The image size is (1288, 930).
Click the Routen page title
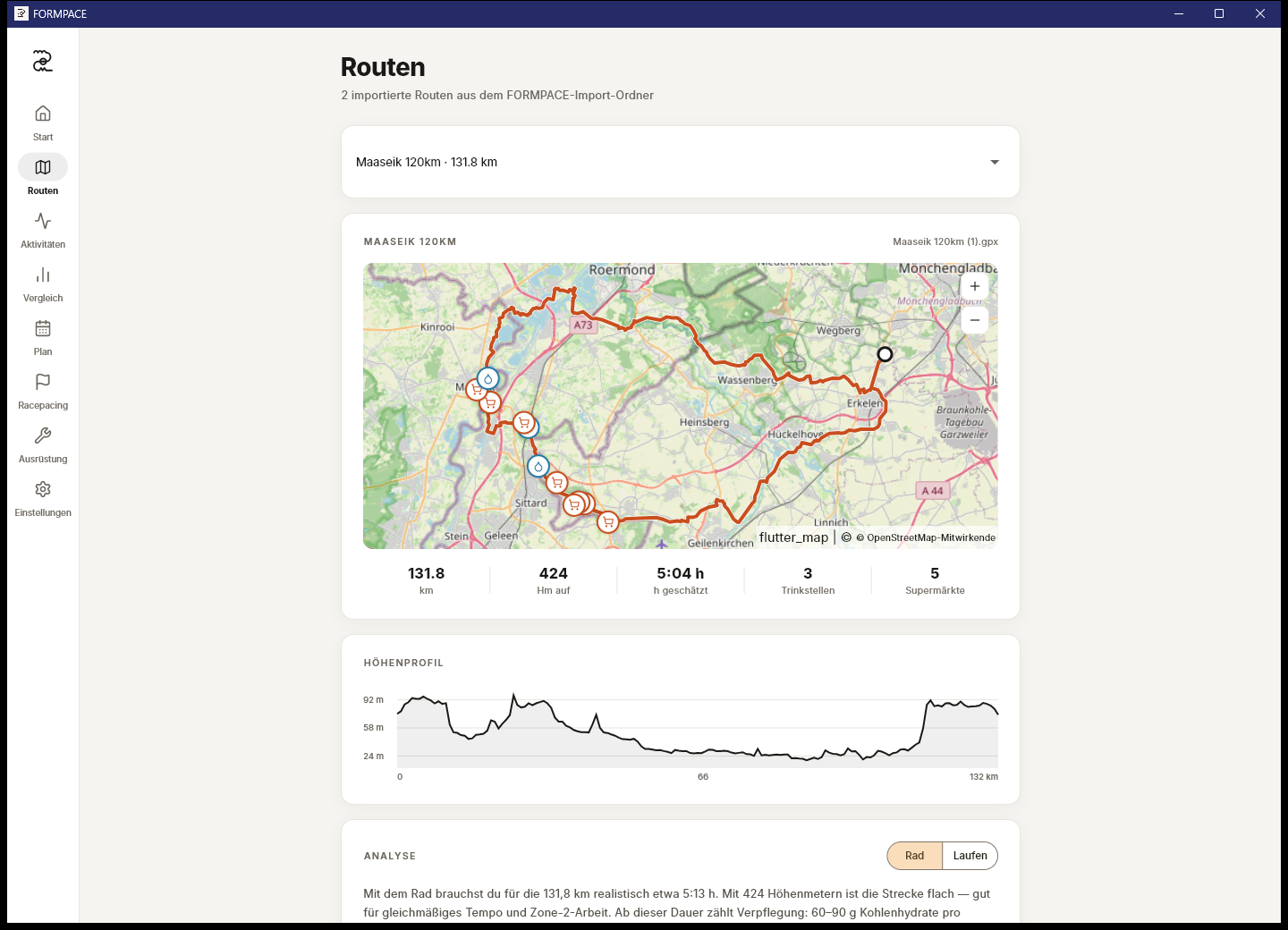(383, 67)
